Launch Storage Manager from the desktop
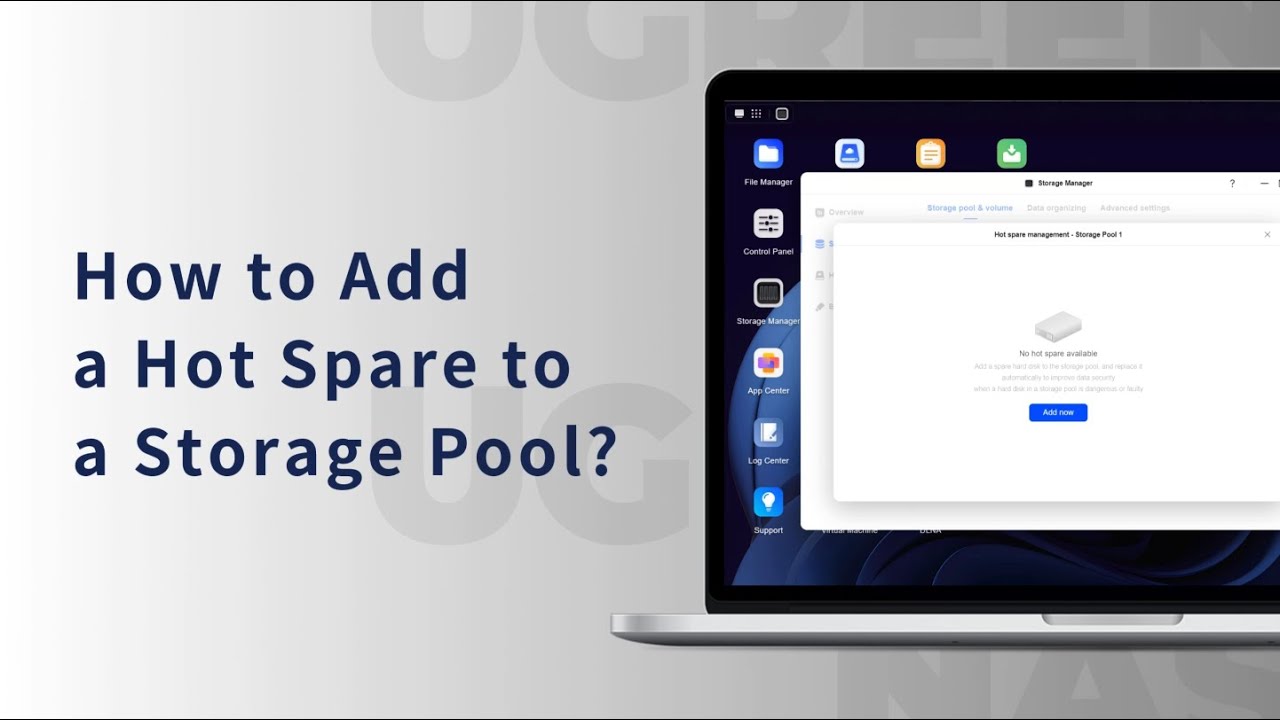 [768, 294]
